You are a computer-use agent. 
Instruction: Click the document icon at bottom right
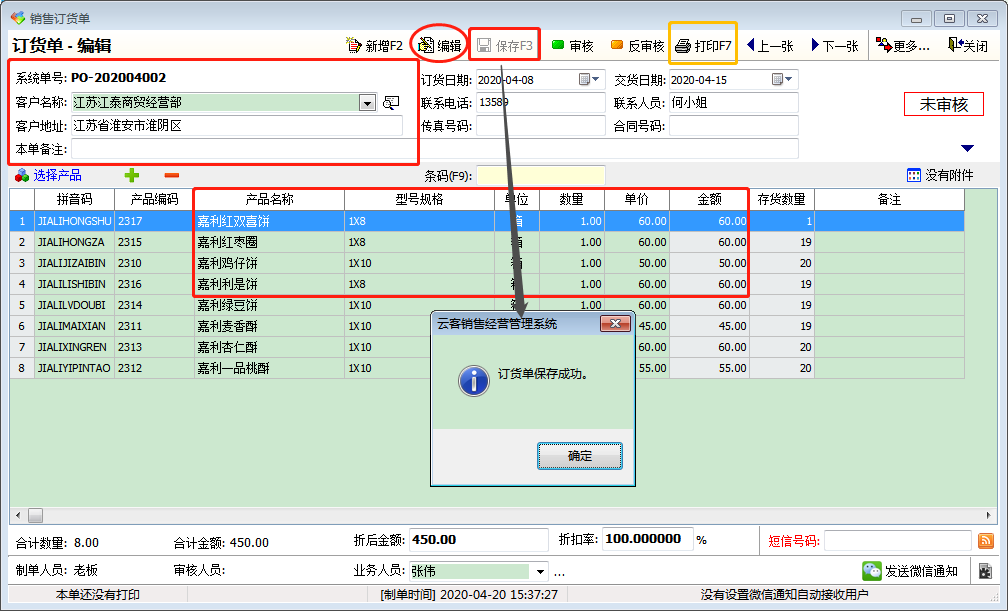point(985,571)
